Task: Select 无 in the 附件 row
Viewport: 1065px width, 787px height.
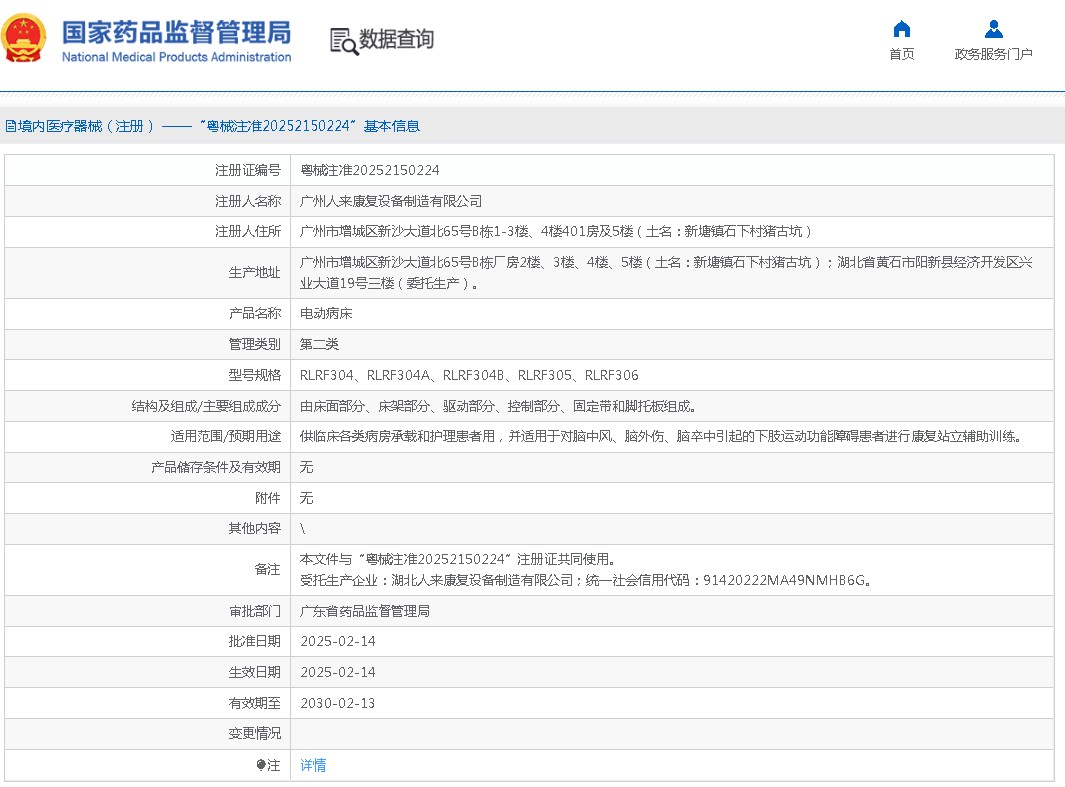Action: [306, 498]
